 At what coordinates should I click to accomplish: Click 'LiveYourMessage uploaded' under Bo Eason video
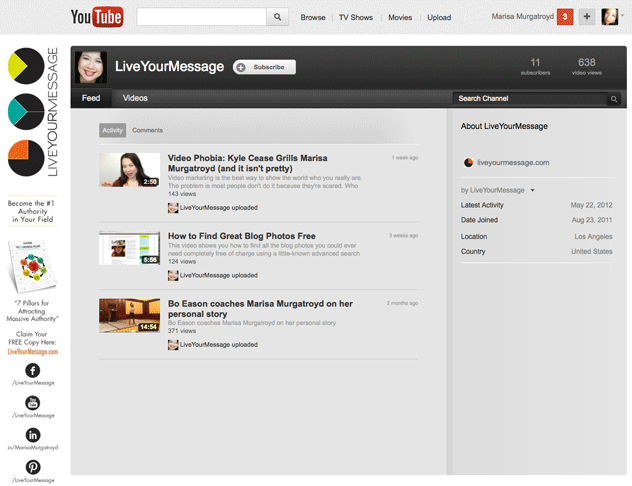pos(219,345)
